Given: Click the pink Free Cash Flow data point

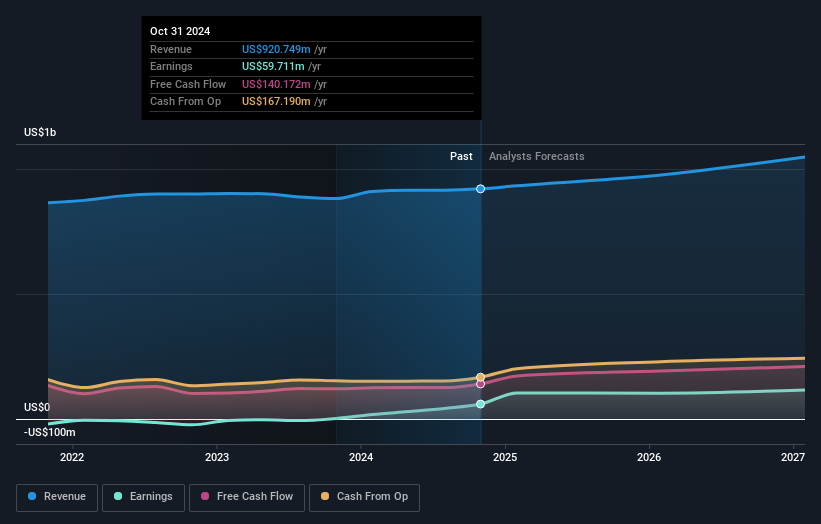Looking at the screenshot, I should coord(480,384).
